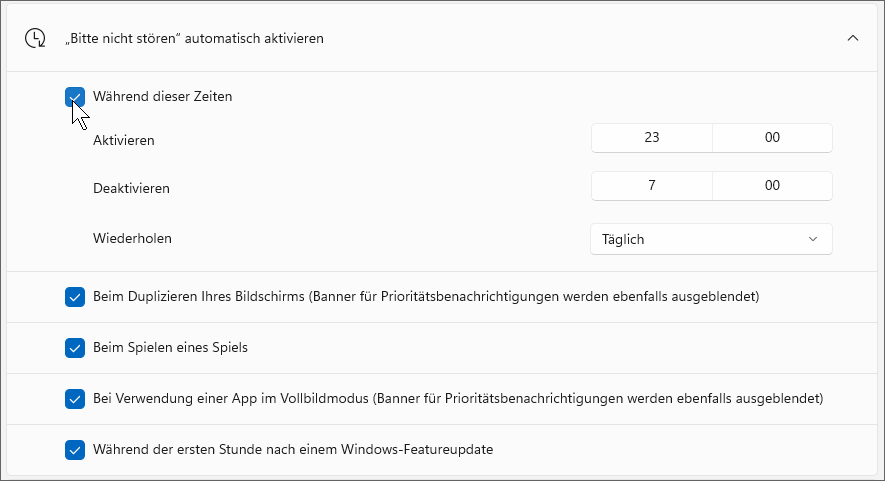
Task: Click the clock icon beside "Bitte nicht stören"
Action: [35, 38]
